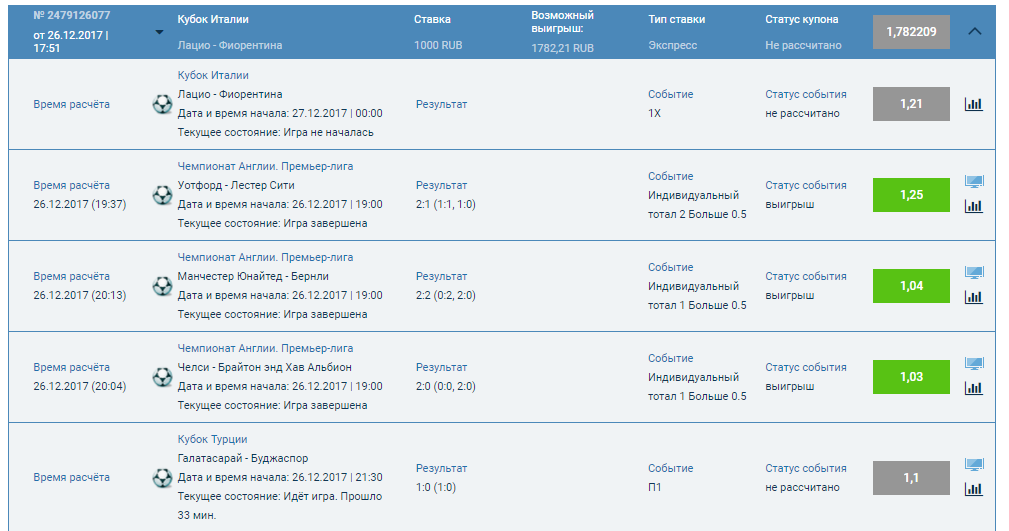Open live monitor icon for Манчестер Юнайтед - Бернли
Image resolution: width=1009 pixels, height=531 pixels.
pyautogui.click(x=973, y=273)
